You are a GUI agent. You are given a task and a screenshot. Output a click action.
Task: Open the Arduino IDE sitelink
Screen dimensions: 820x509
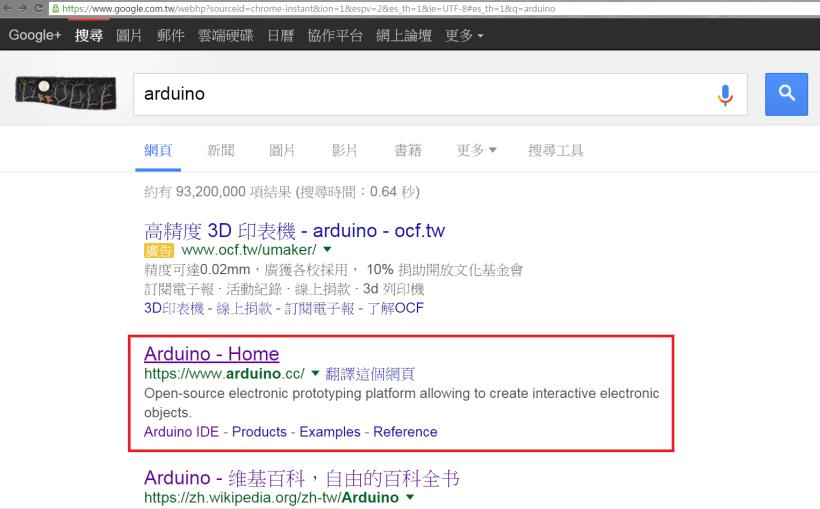point(182,432)
